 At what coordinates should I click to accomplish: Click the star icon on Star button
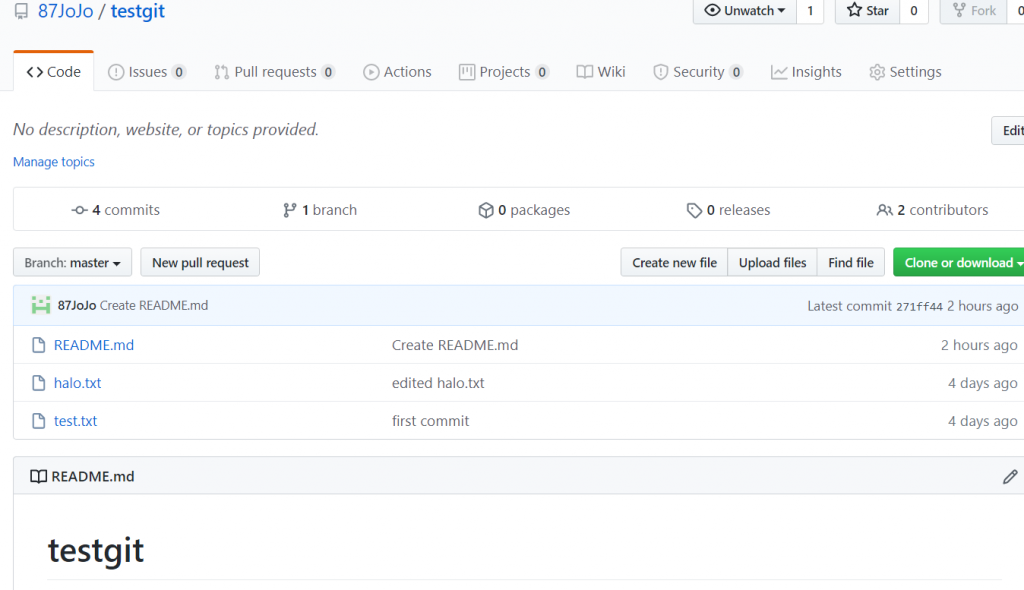(854, 10)
